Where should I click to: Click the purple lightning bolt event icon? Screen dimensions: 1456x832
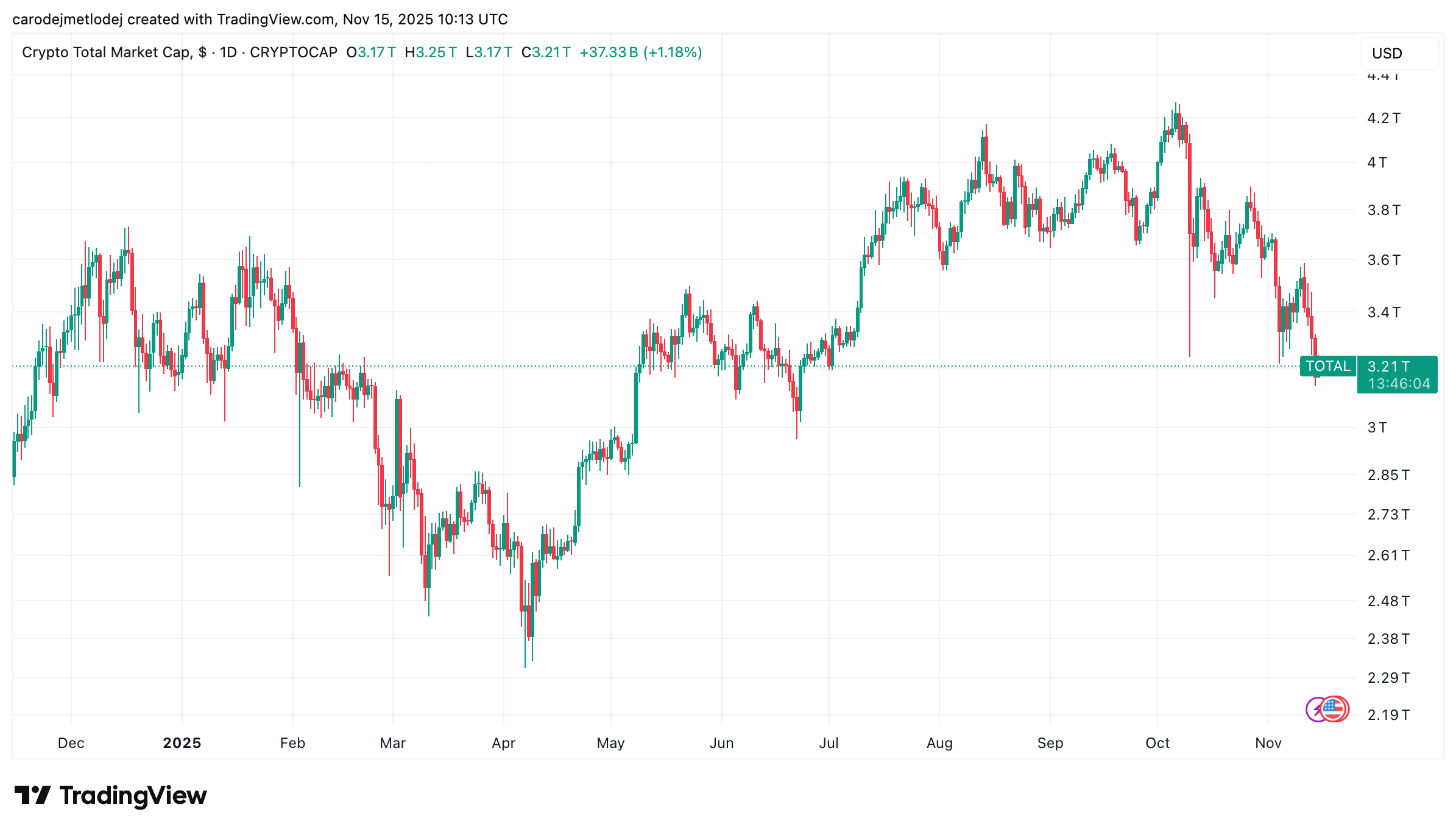click(1316, 710)
